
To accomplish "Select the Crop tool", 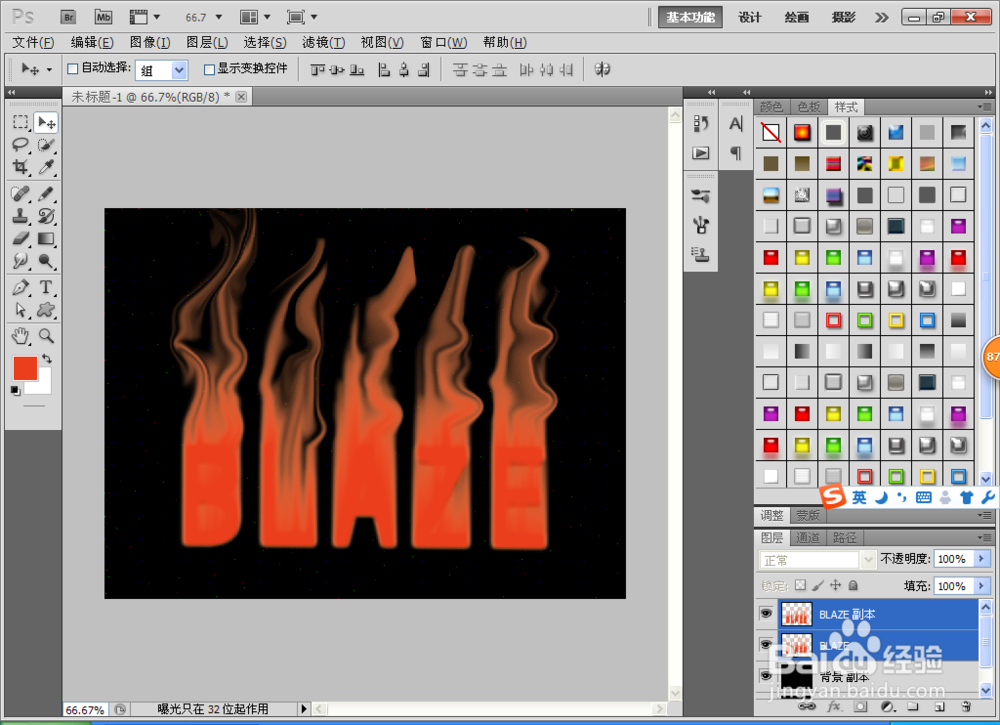I will [x=21, y=167].
